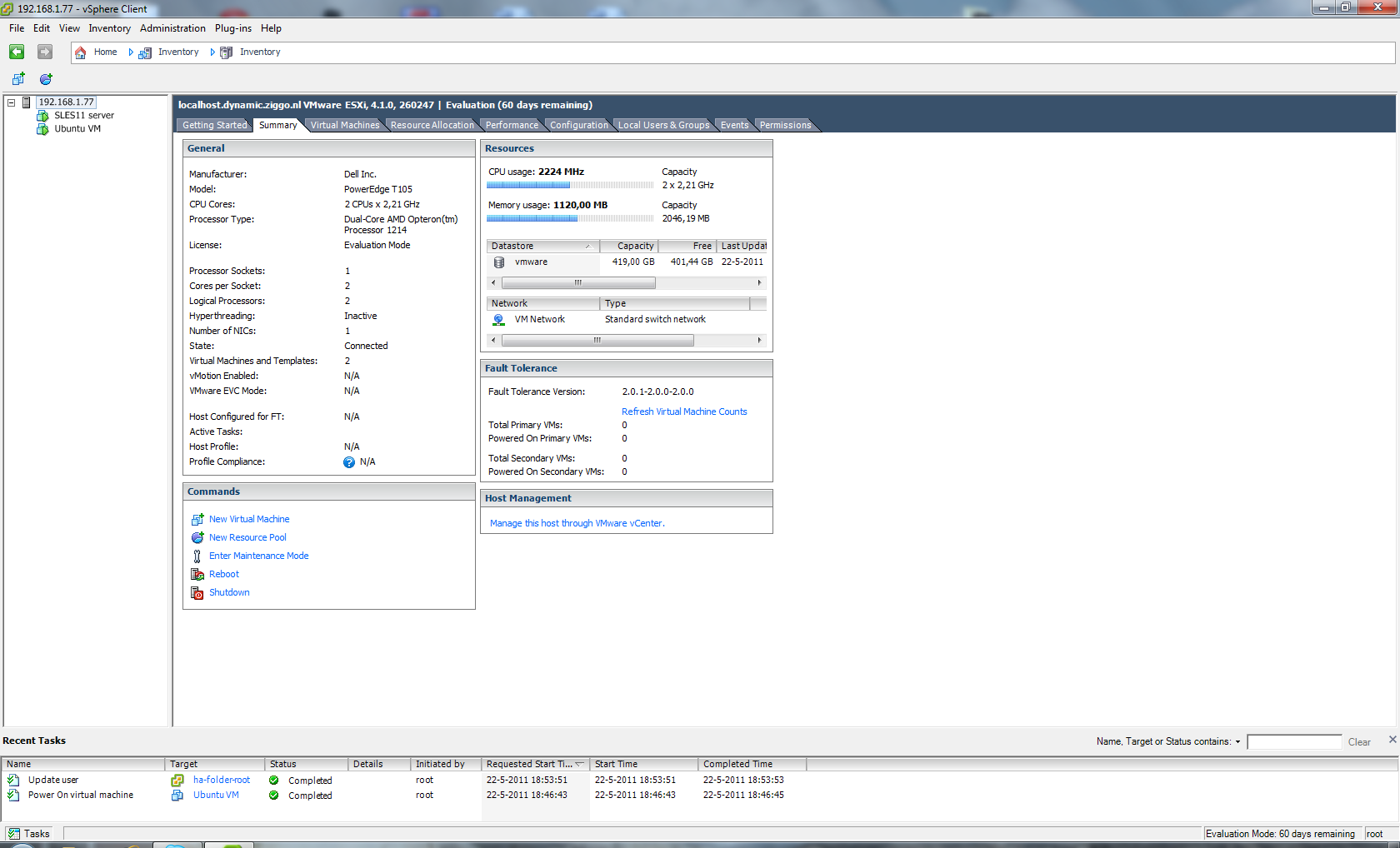Click the Update user task icon
This screenshot has height=848, width=1400.
tap(13, 781)
